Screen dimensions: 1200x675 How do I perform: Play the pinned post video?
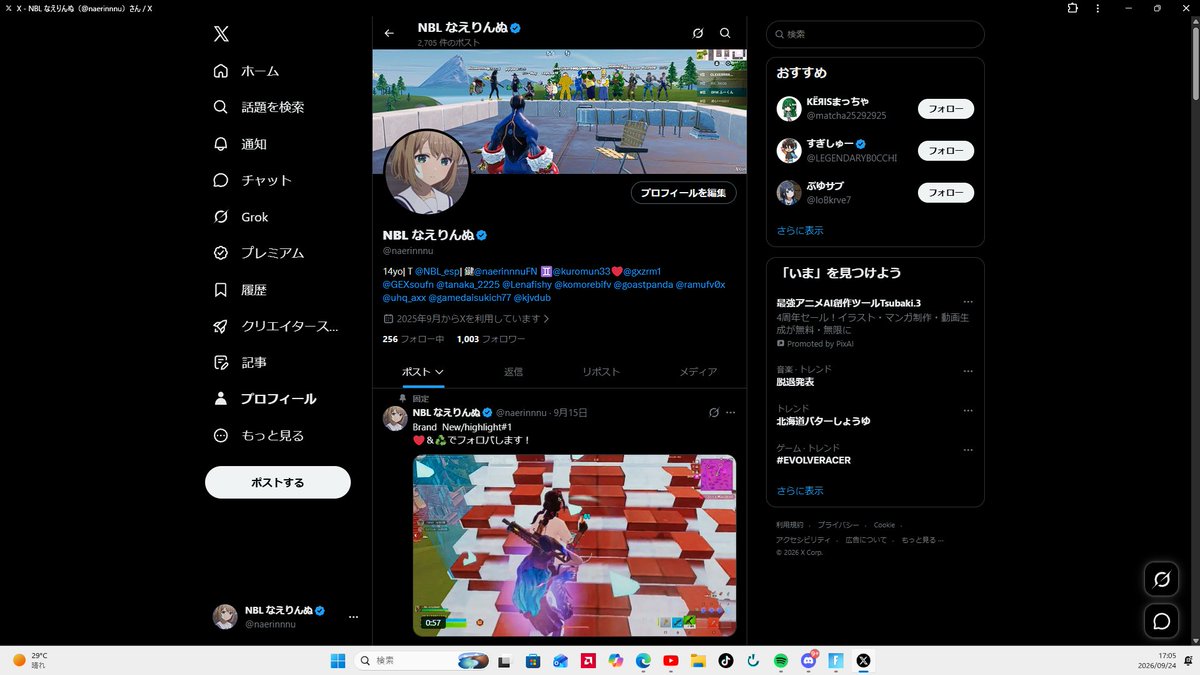[574, 546]
